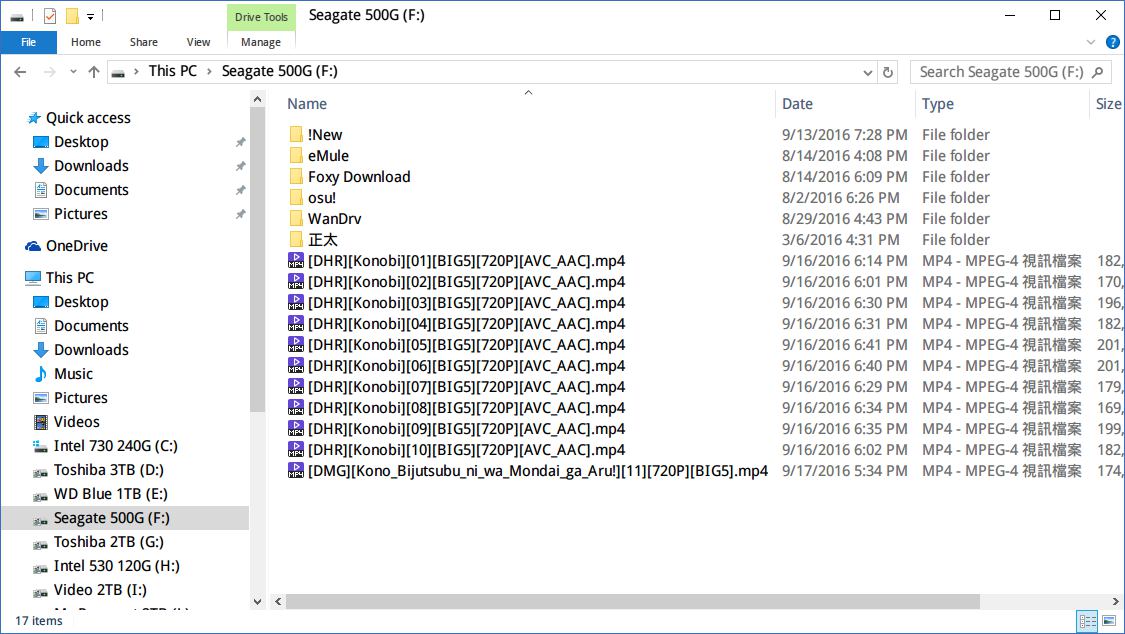Open the Toshiba 3TB (D:) drive
The width and height of the screenshot is (1125, 634).
(108, 470)
